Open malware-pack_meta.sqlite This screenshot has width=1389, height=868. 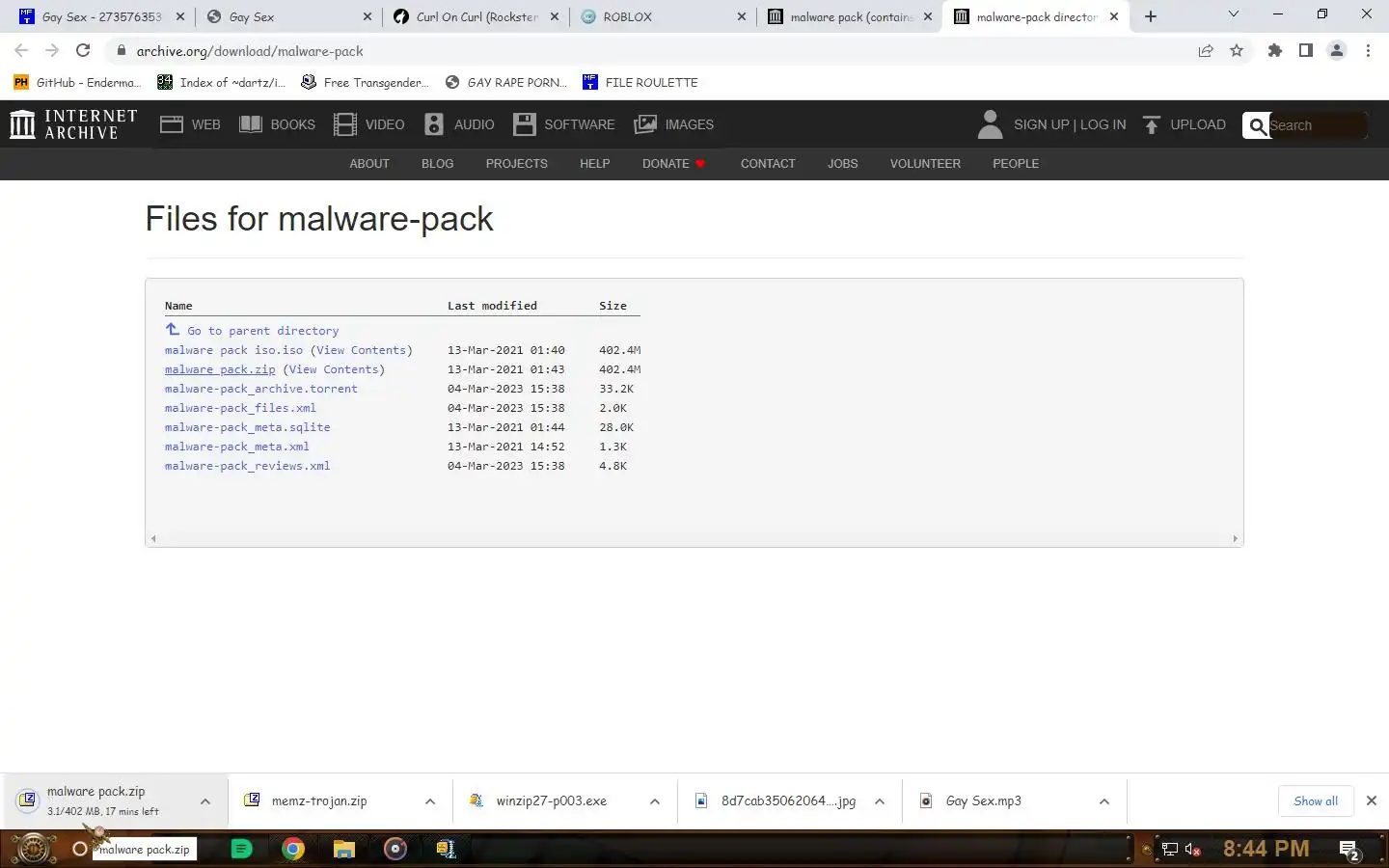248,427
